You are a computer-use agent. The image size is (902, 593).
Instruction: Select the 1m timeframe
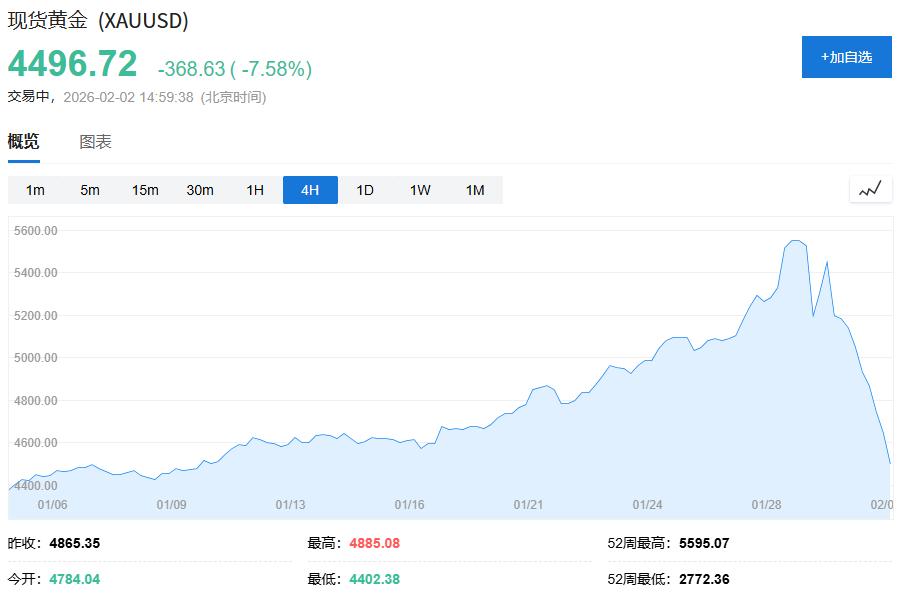(35, 190)
